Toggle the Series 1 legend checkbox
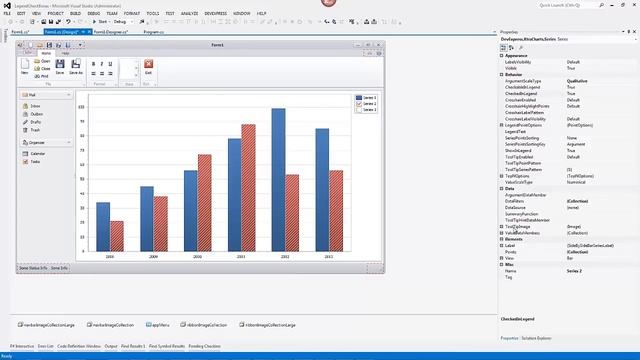640x360 pixels. point(359,98)
